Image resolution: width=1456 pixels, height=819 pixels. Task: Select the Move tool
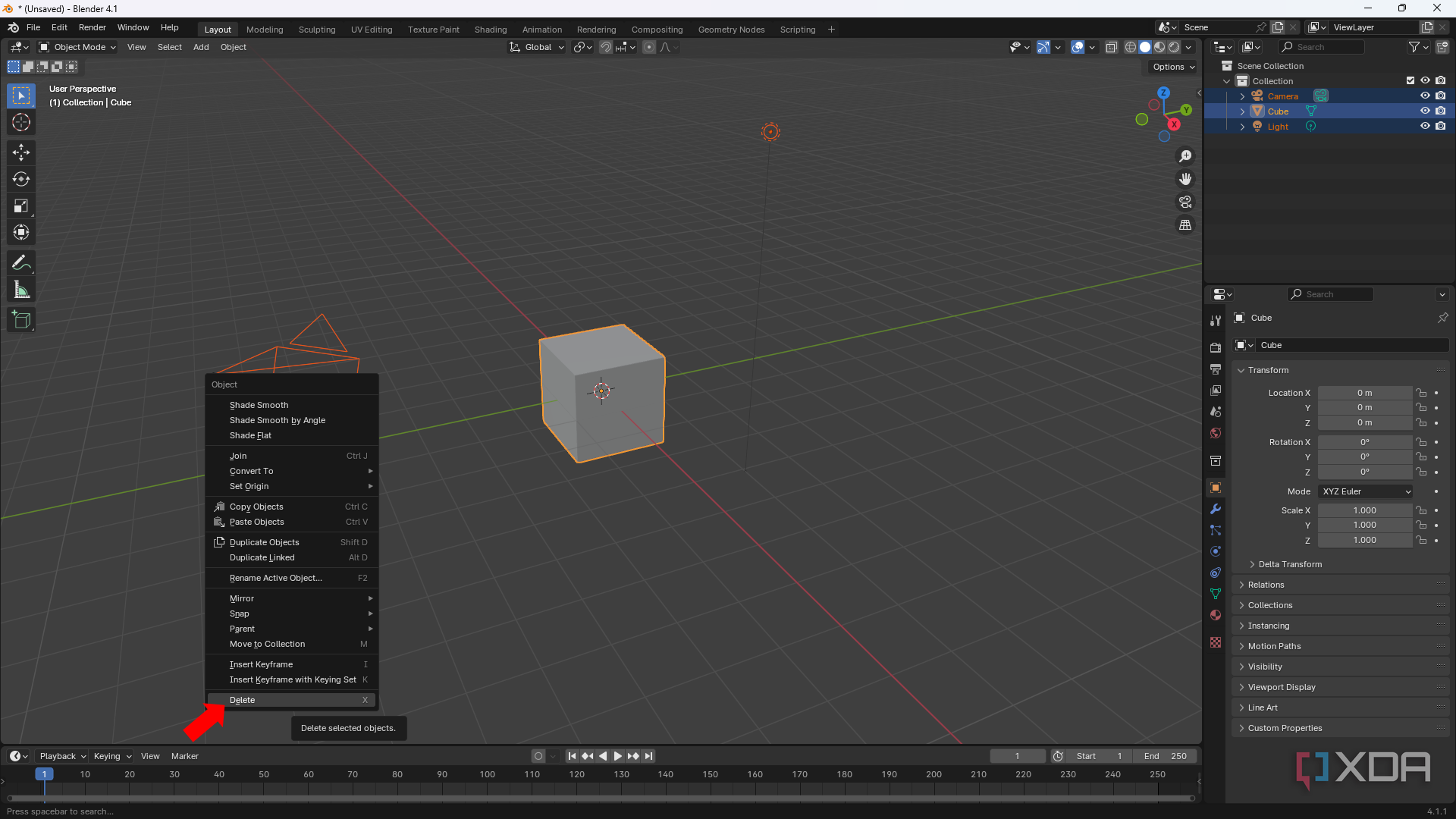tap(20, 152)
